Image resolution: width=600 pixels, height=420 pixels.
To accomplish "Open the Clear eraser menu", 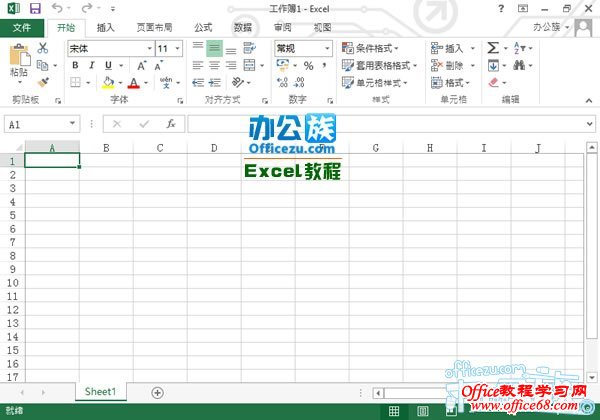I will [x=494, y=82].
